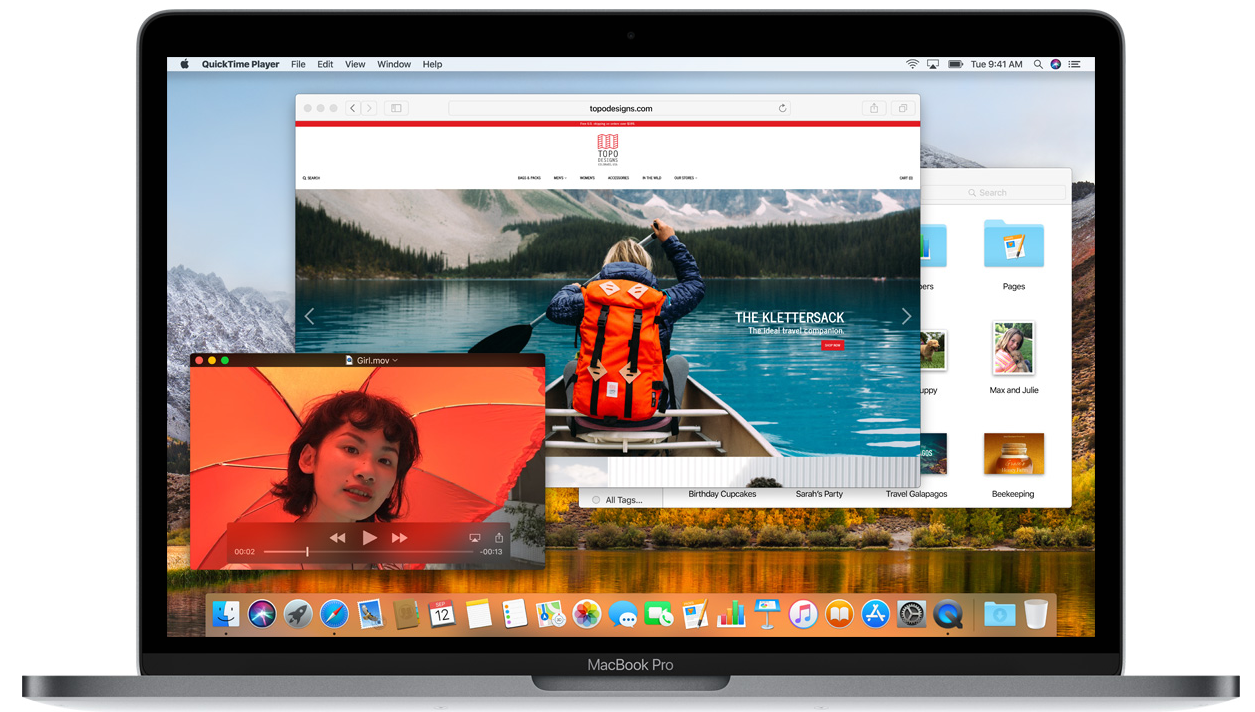
Task: Open the Window menu
Action: pos(394,64)
